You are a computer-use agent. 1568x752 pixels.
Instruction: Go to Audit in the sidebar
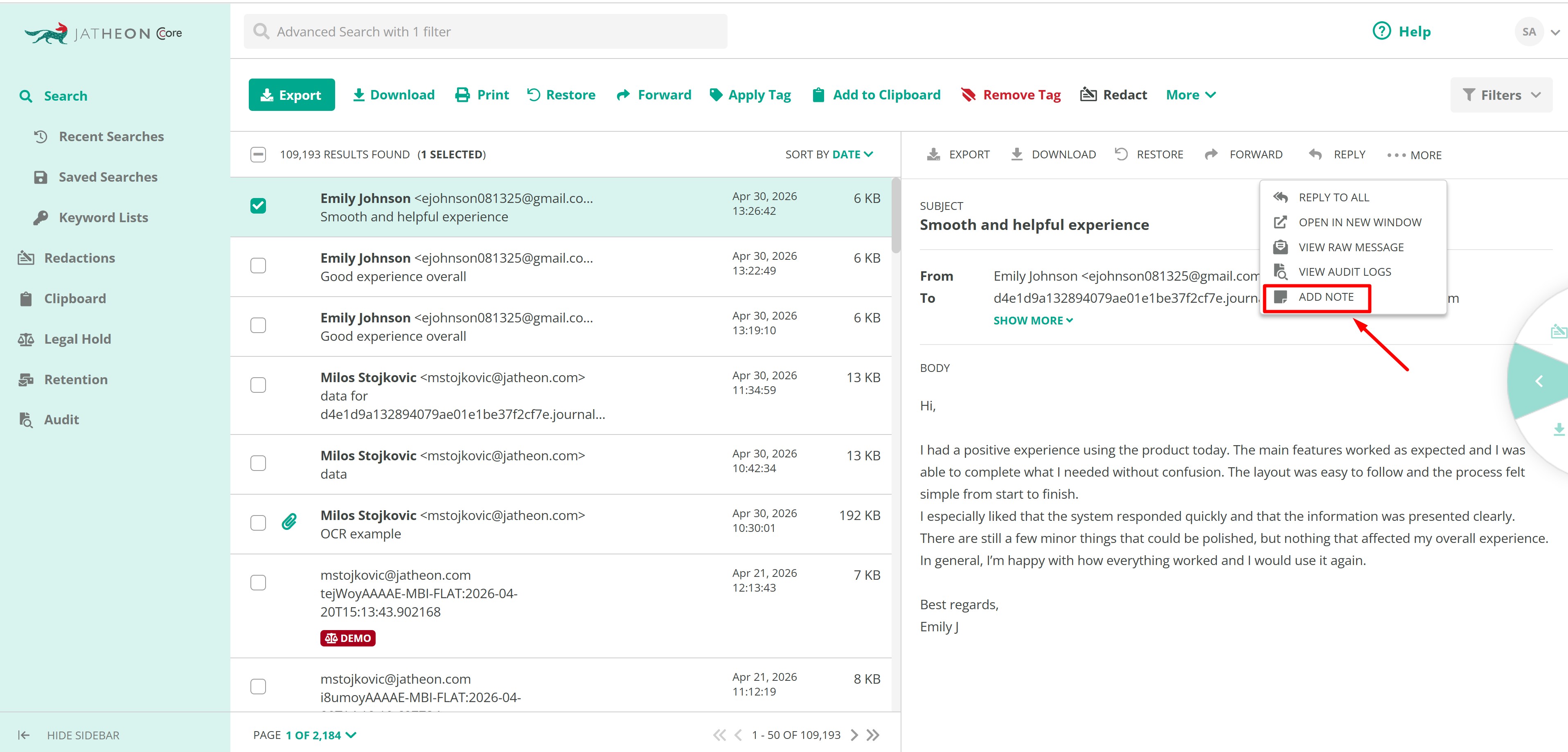49,420
